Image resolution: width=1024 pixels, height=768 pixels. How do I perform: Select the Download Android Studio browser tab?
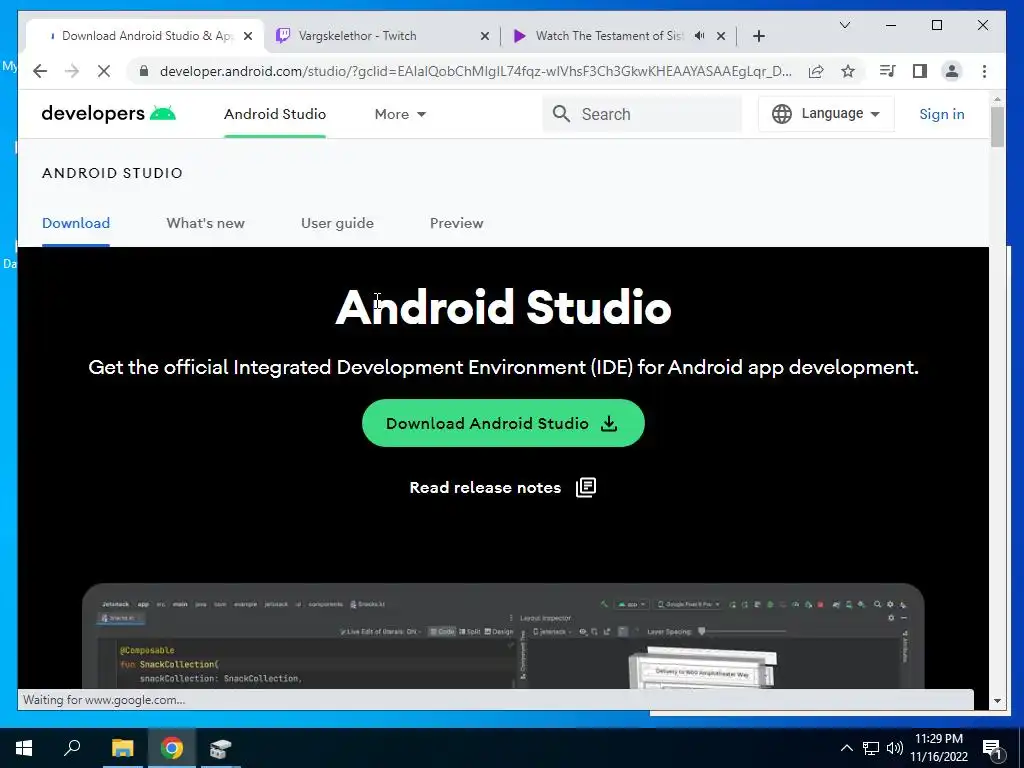(145, 36)
